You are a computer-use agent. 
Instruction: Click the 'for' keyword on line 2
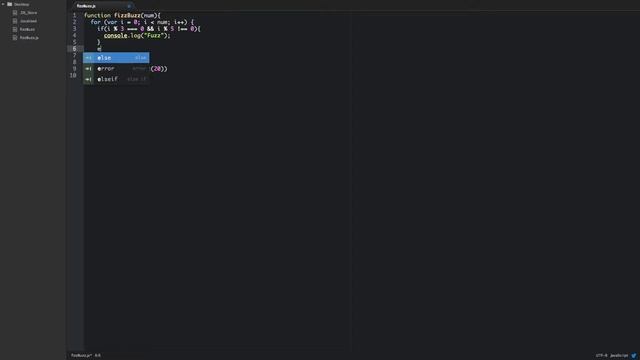(x=96, y=22)
